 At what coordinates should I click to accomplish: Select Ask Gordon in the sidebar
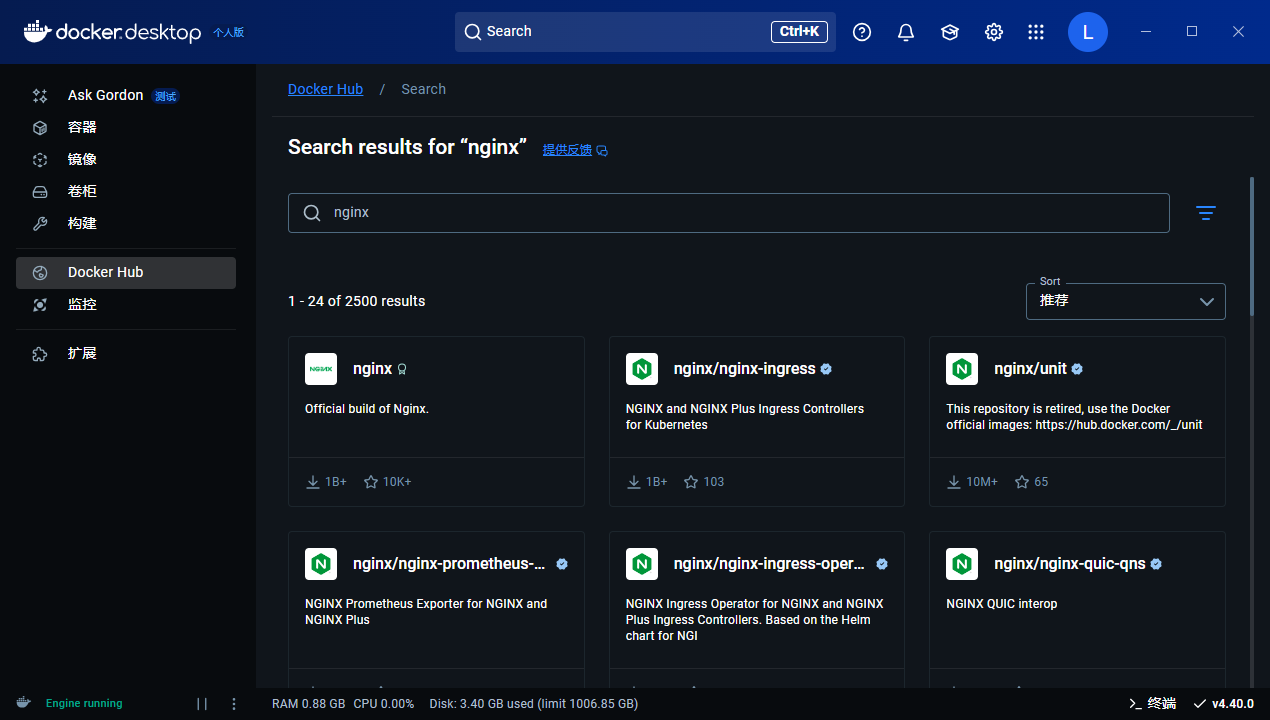(x=105, y=95)
